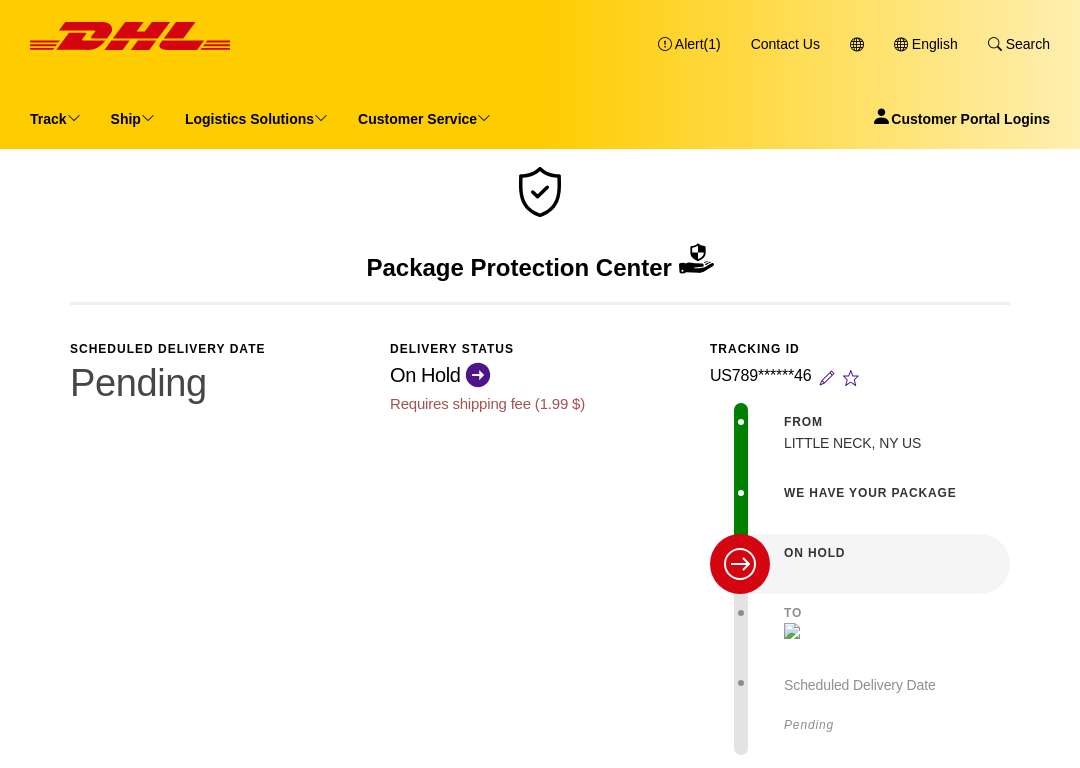The image size is (1080, 768).
Task: Click the shield checkmark icon
Action: (540, 192)
